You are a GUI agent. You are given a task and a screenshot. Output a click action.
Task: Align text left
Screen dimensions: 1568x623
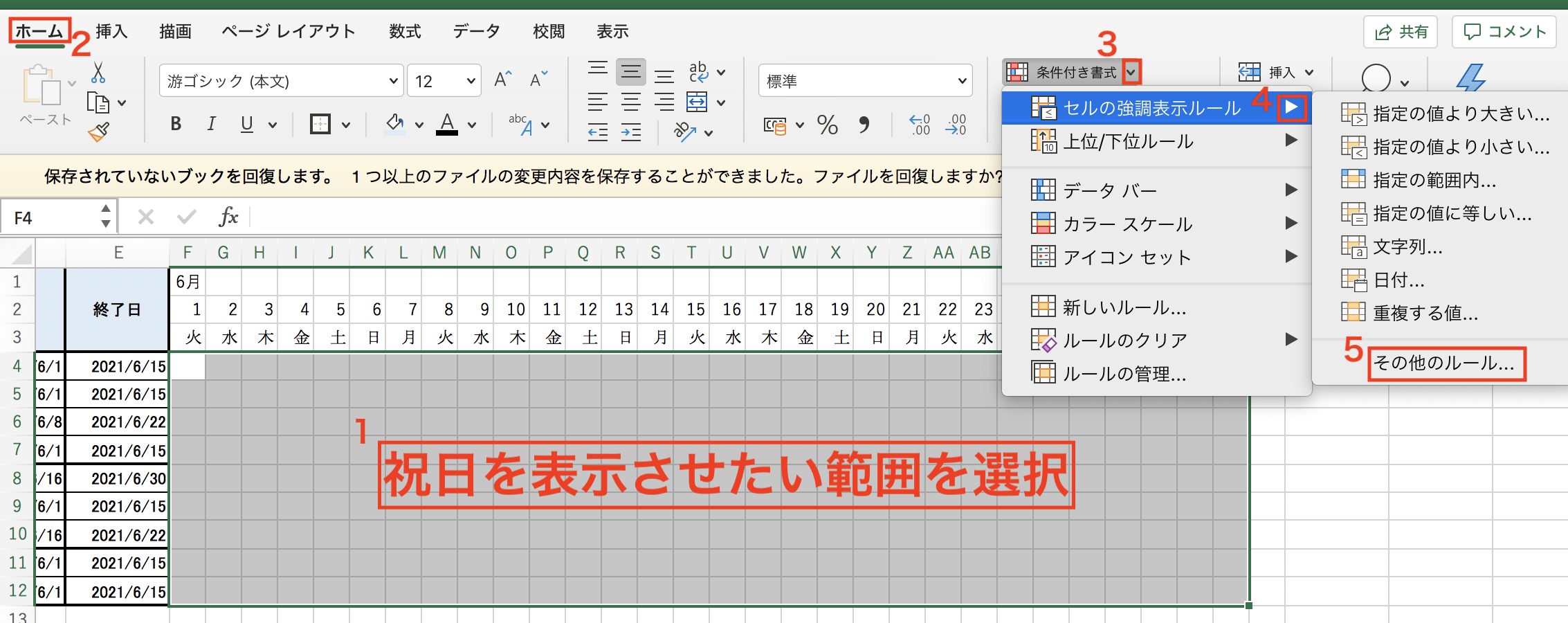598,102
